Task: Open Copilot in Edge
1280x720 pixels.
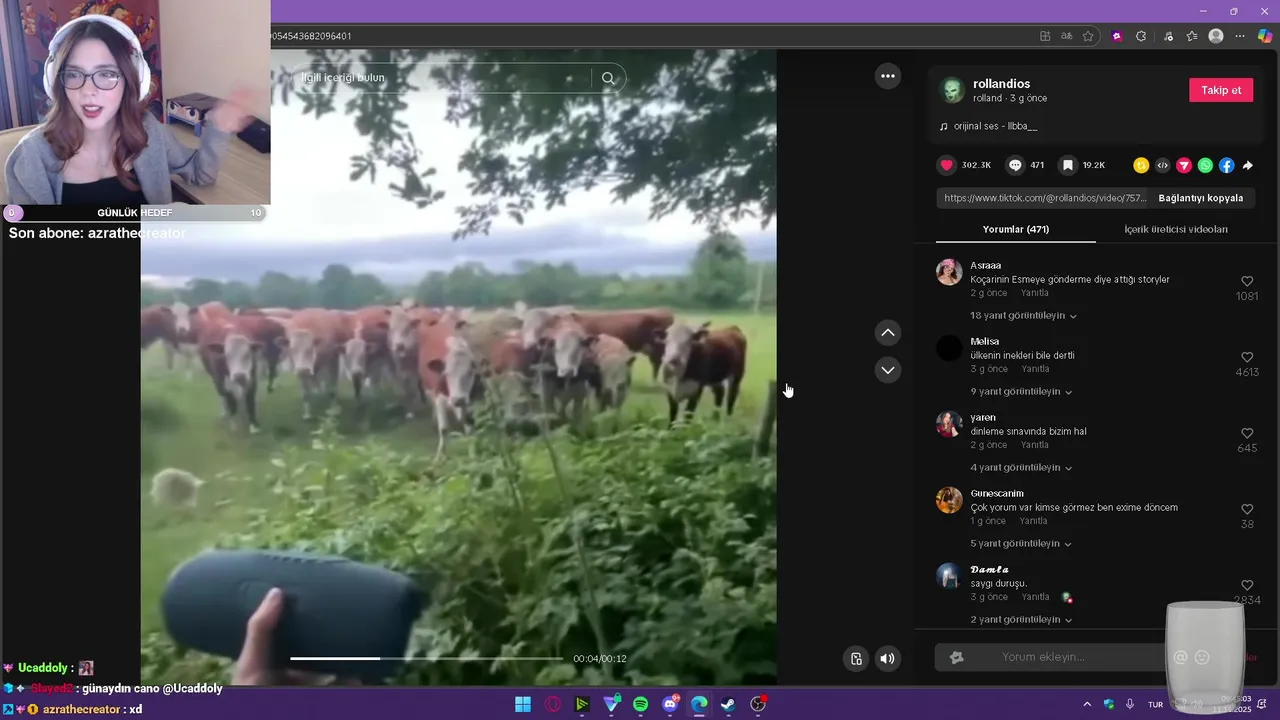Action: click(x=1265, y=36)
